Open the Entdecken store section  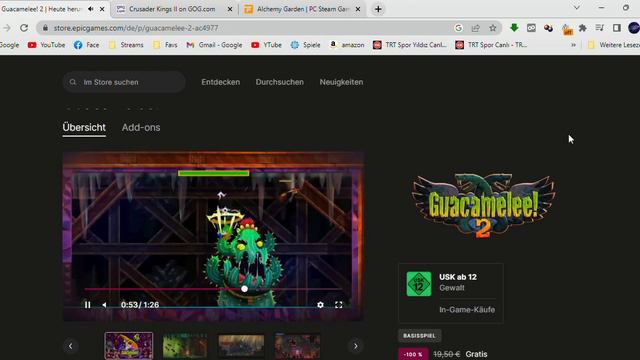(x=220, y=82)
